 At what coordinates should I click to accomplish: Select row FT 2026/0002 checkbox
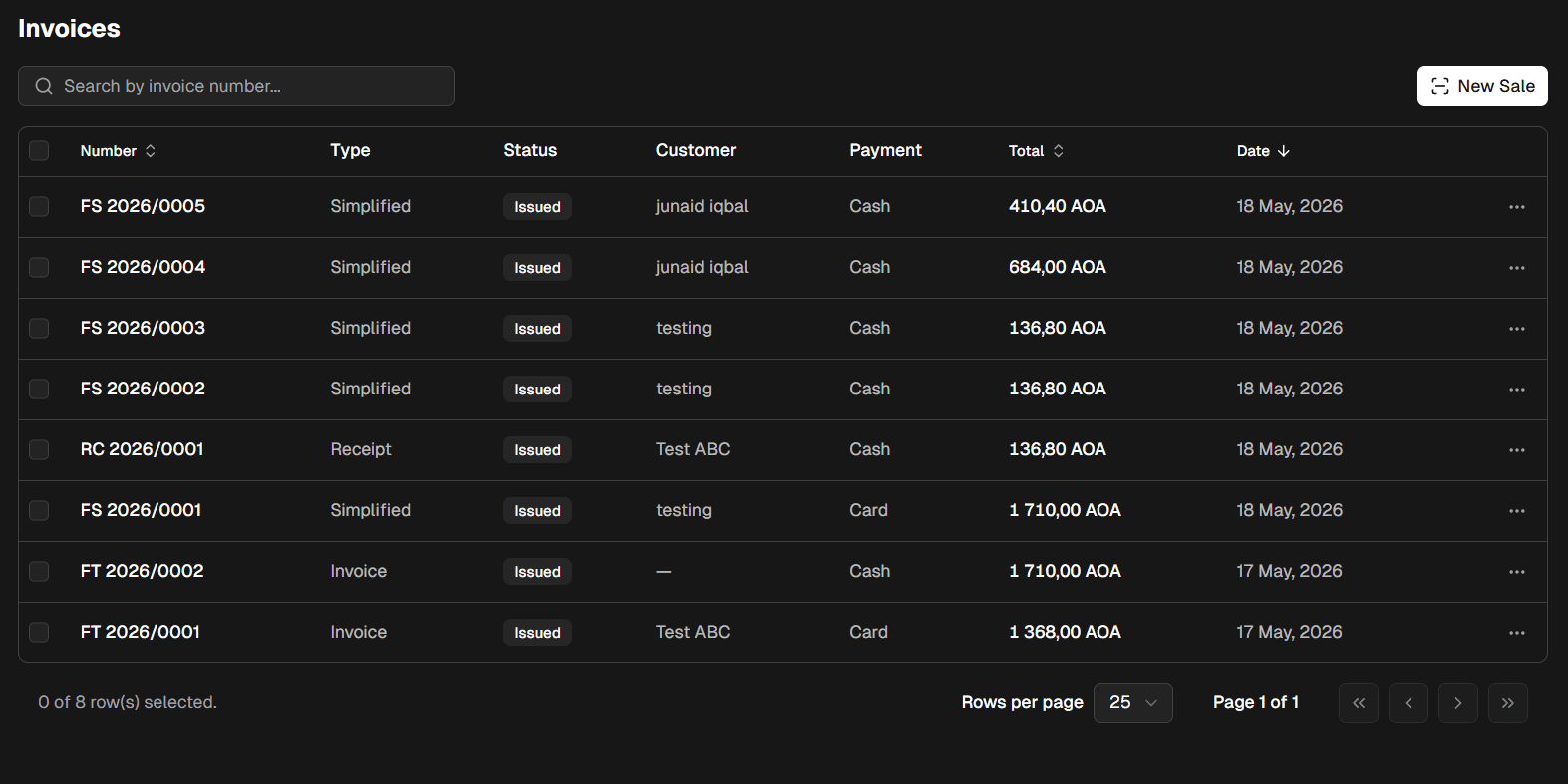click(39, 572)
